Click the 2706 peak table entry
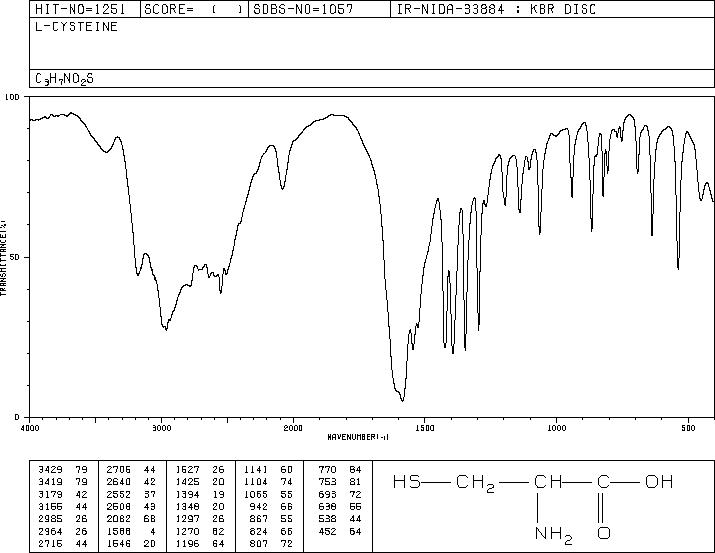Image resolution: width=715 pixels, height=553 pixels. [x=119, y=470]
